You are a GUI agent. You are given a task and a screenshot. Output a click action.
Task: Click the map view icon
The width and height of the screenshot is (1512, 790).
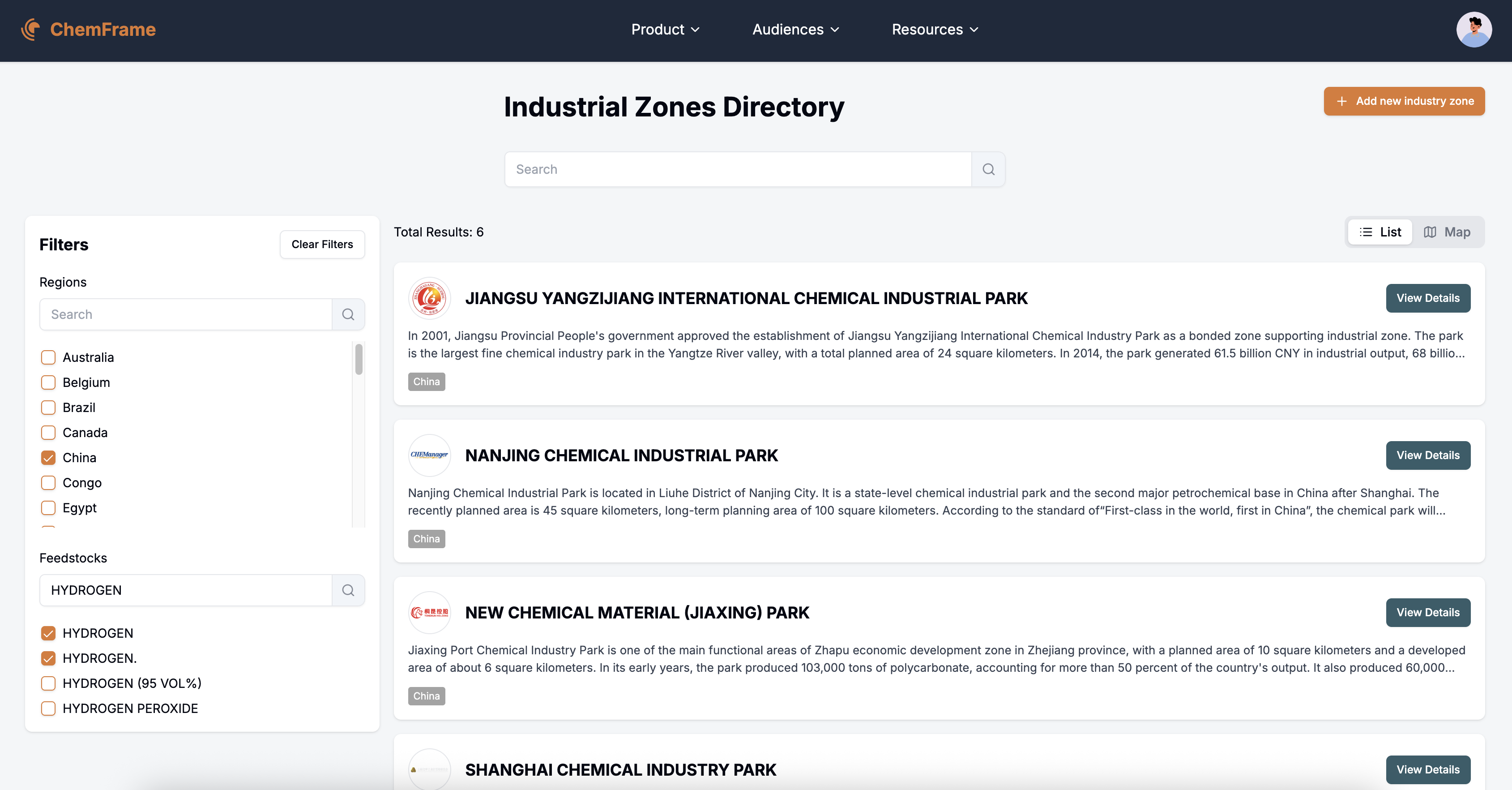click(x=1430, y=232)
